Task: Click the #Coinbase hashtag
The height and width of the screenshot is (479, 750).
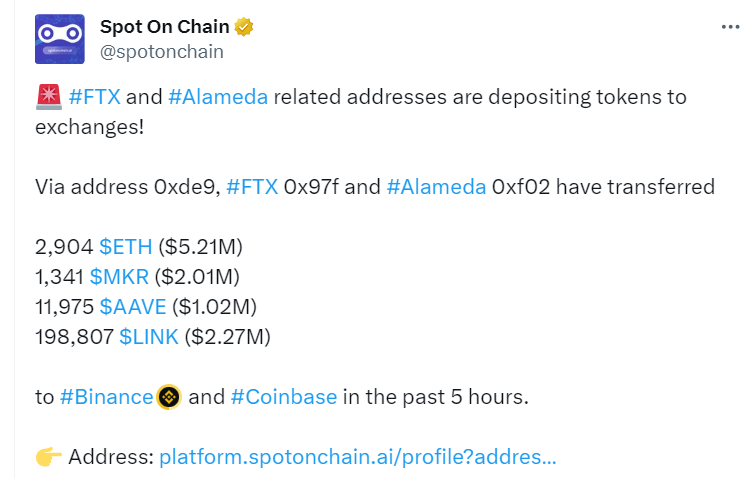Action: click(284, 397)
